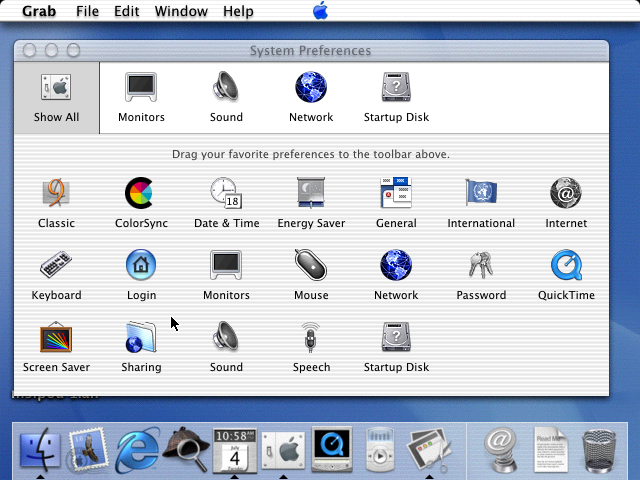This screenshot has height=480, width=640.
Task: Close the System Preferences window
Action: coord(30,50)
